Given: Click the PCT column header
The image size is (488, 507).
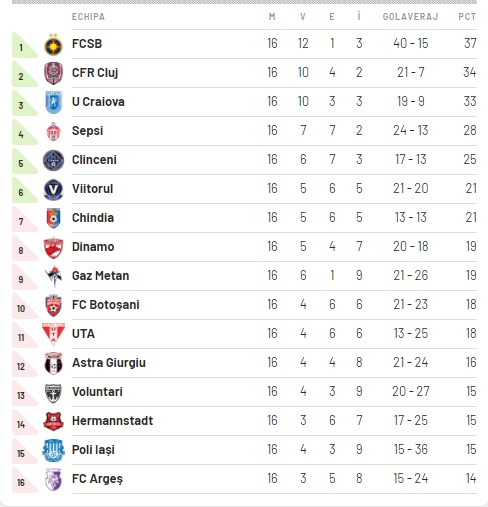Looking at the screenshot, I should pyautogui.click(x=467, y=17).
